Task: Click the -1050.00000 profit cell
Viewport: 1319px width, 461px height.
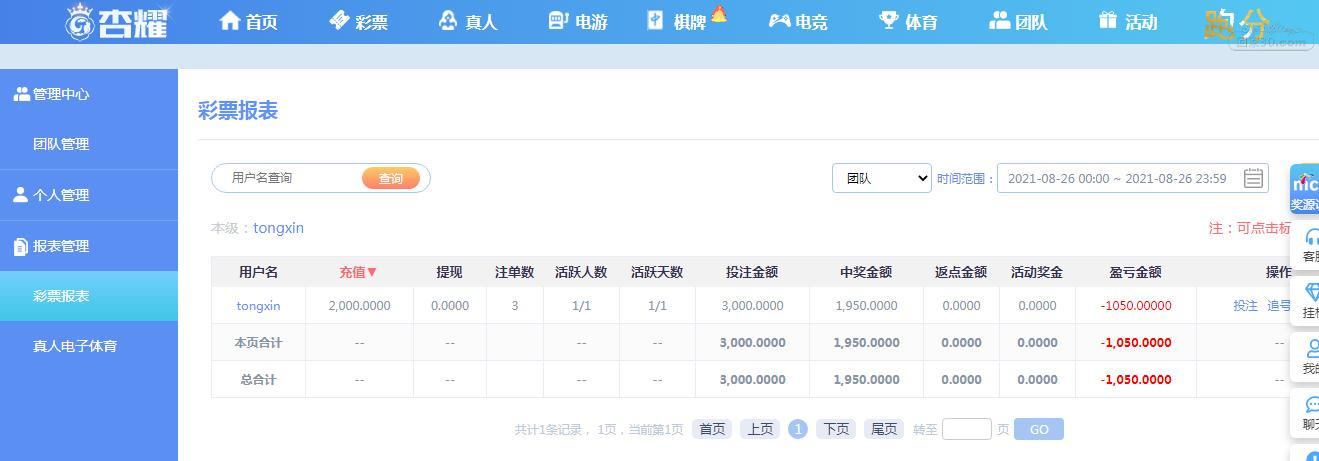Action: tap(1136, 306)
